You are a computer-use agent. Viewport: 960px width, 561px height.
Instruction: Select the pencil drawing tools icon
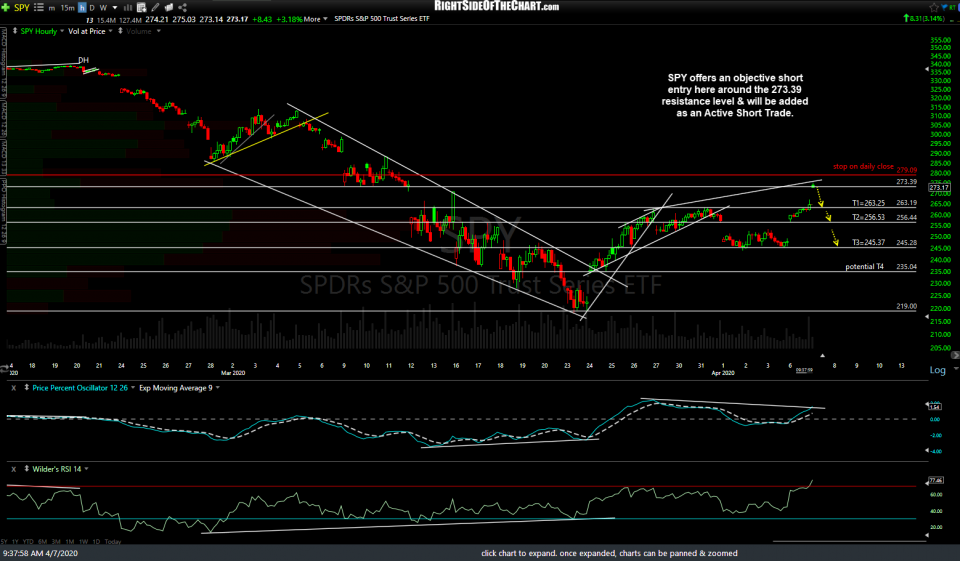(156, 7)
